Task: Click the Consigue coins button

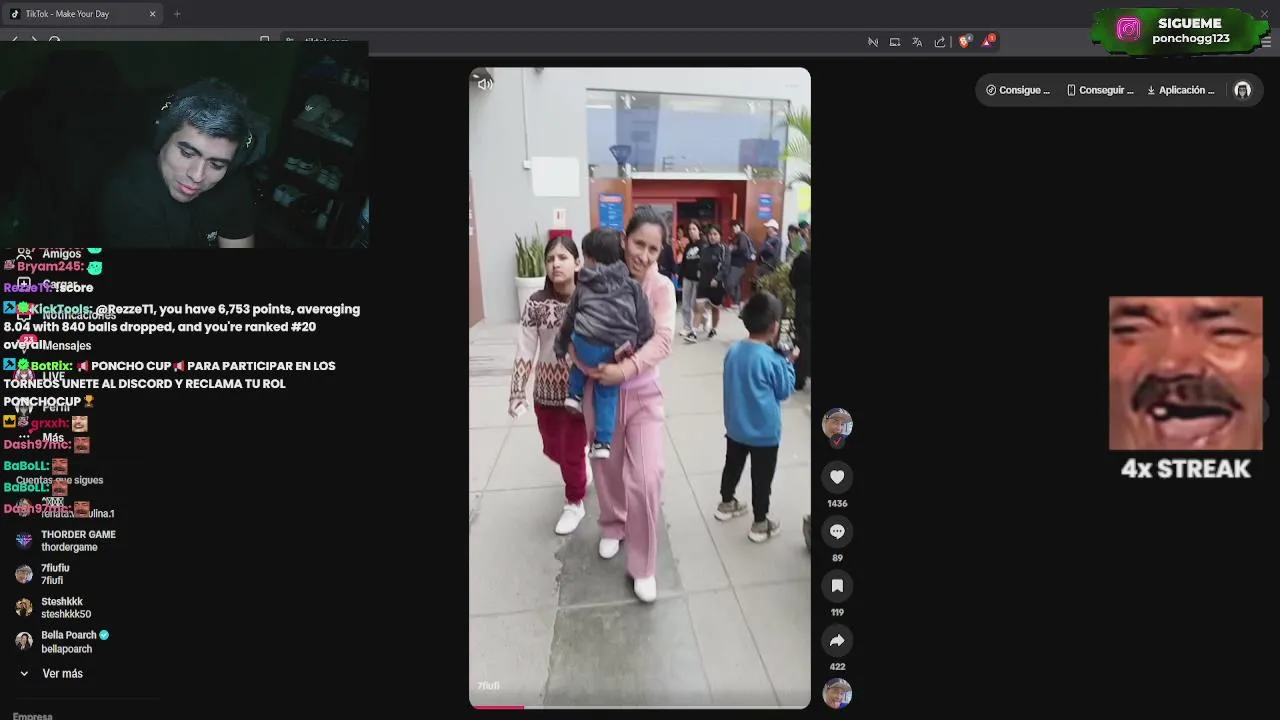Action: point(1018,90)
